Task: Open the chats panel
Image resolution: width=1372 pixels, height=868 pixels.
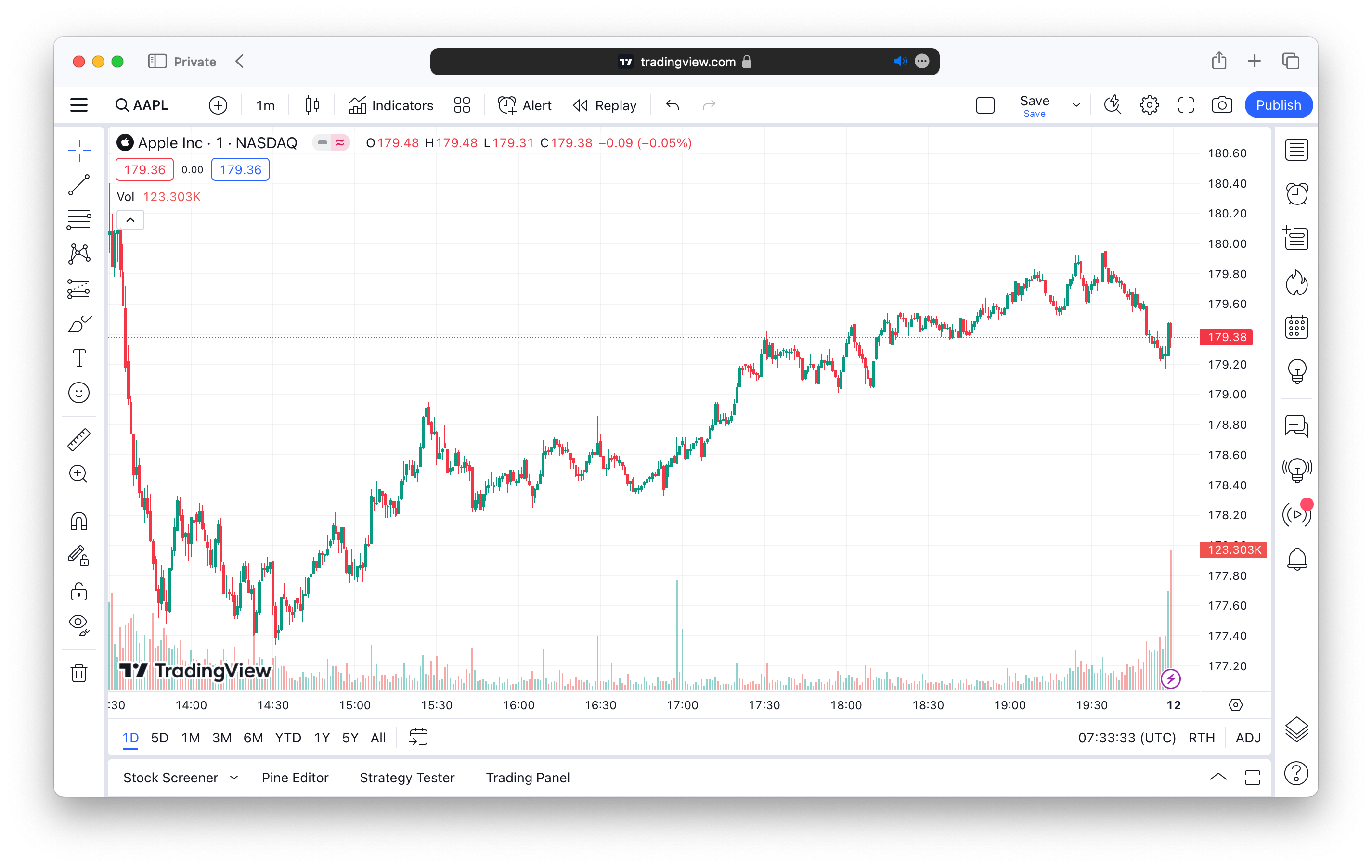Action: coord(1296,426)
